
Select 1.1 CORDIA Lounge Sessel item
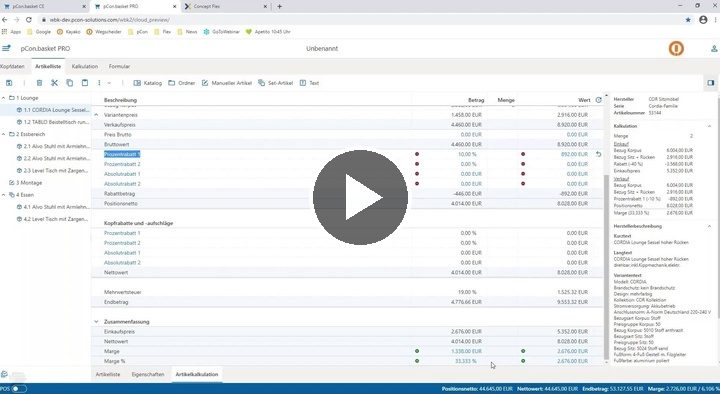coord(52,110)
